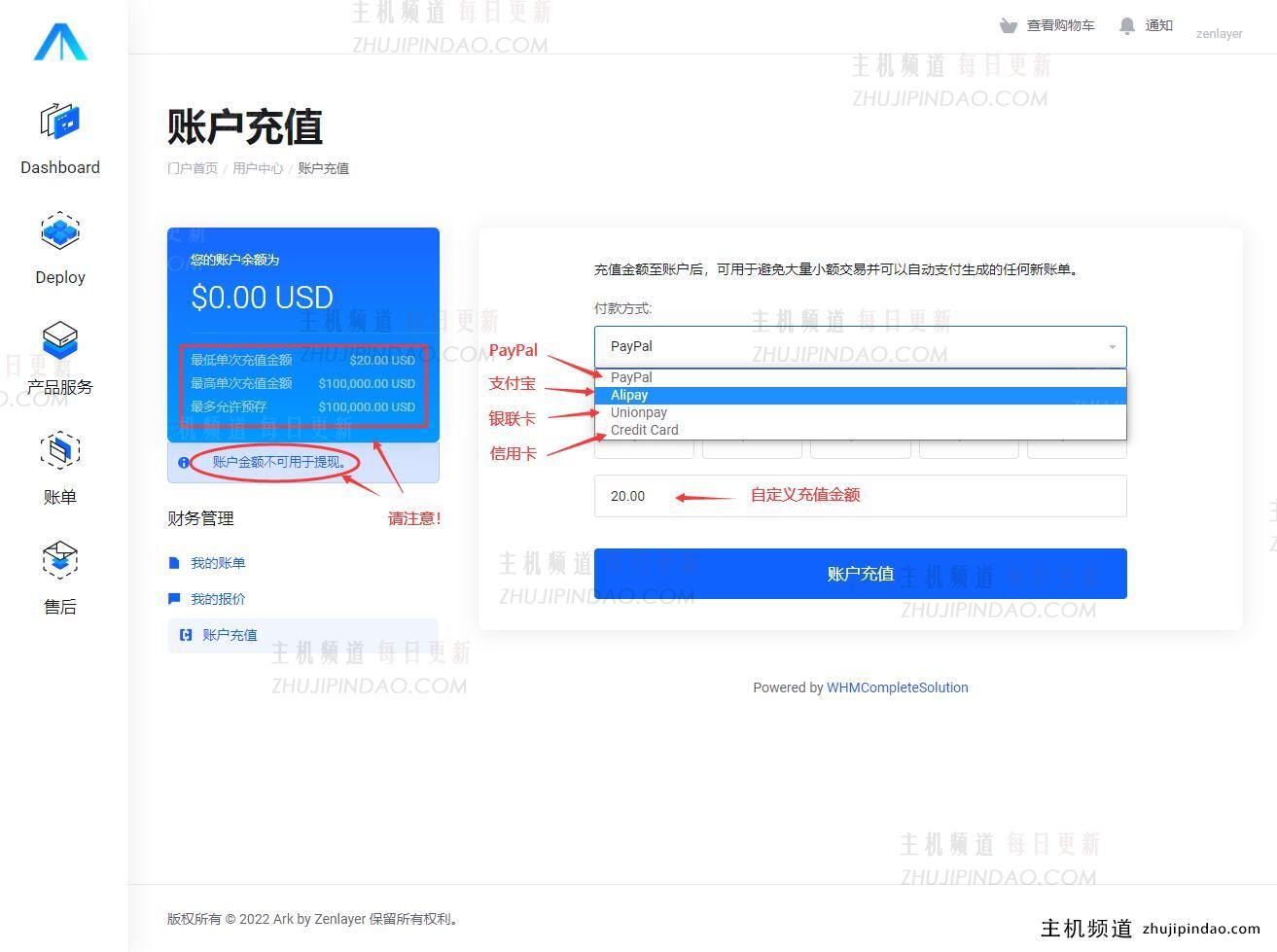This screenshot has width=1277, height=952.
Task: Click the payment method dropdown arrow
Action: point(1112,347)
